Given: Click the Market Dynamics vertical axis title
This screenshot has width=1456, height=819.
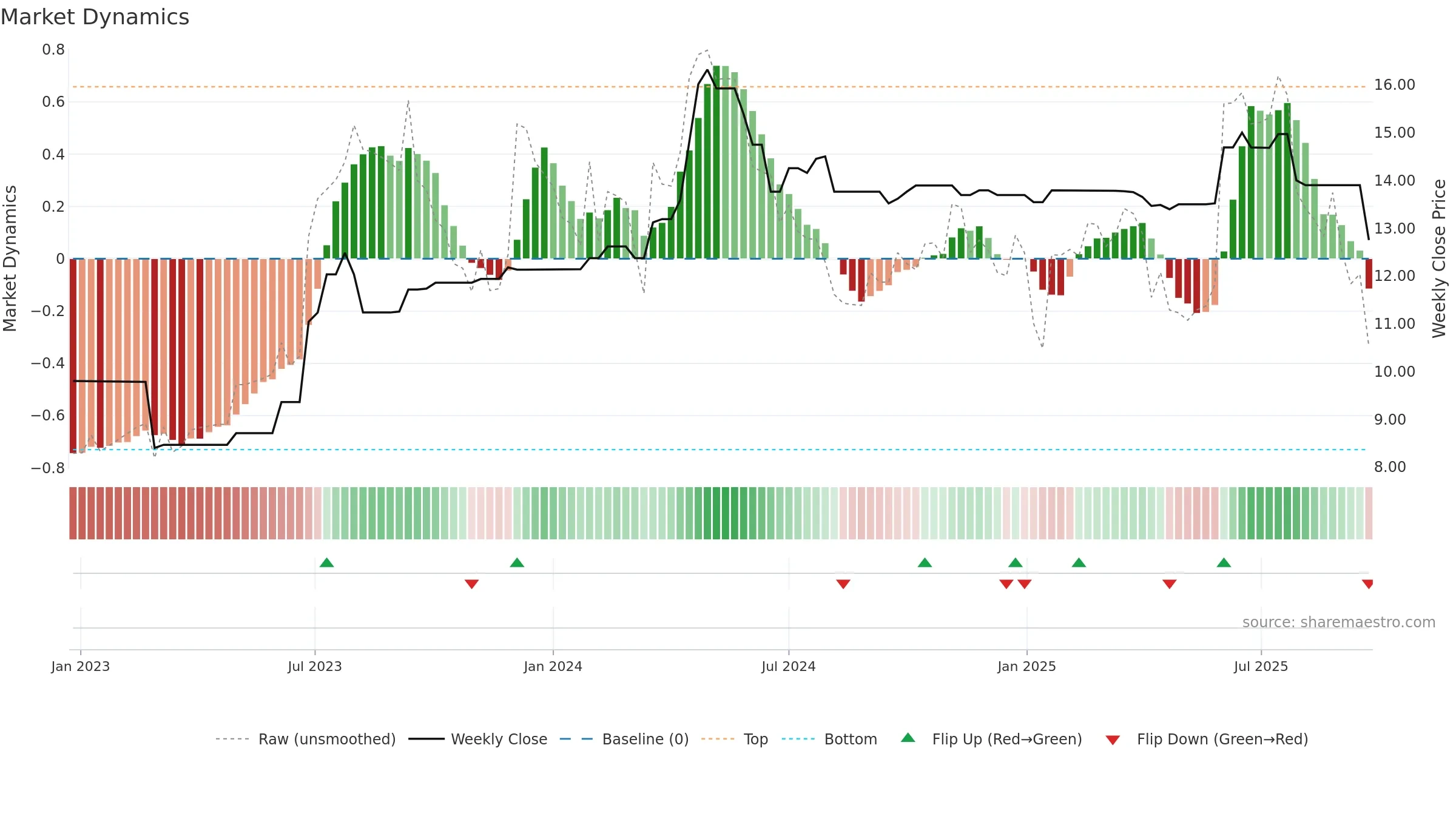Looking at the screenshot, I should pyautogui.click(x=10, y=258).
